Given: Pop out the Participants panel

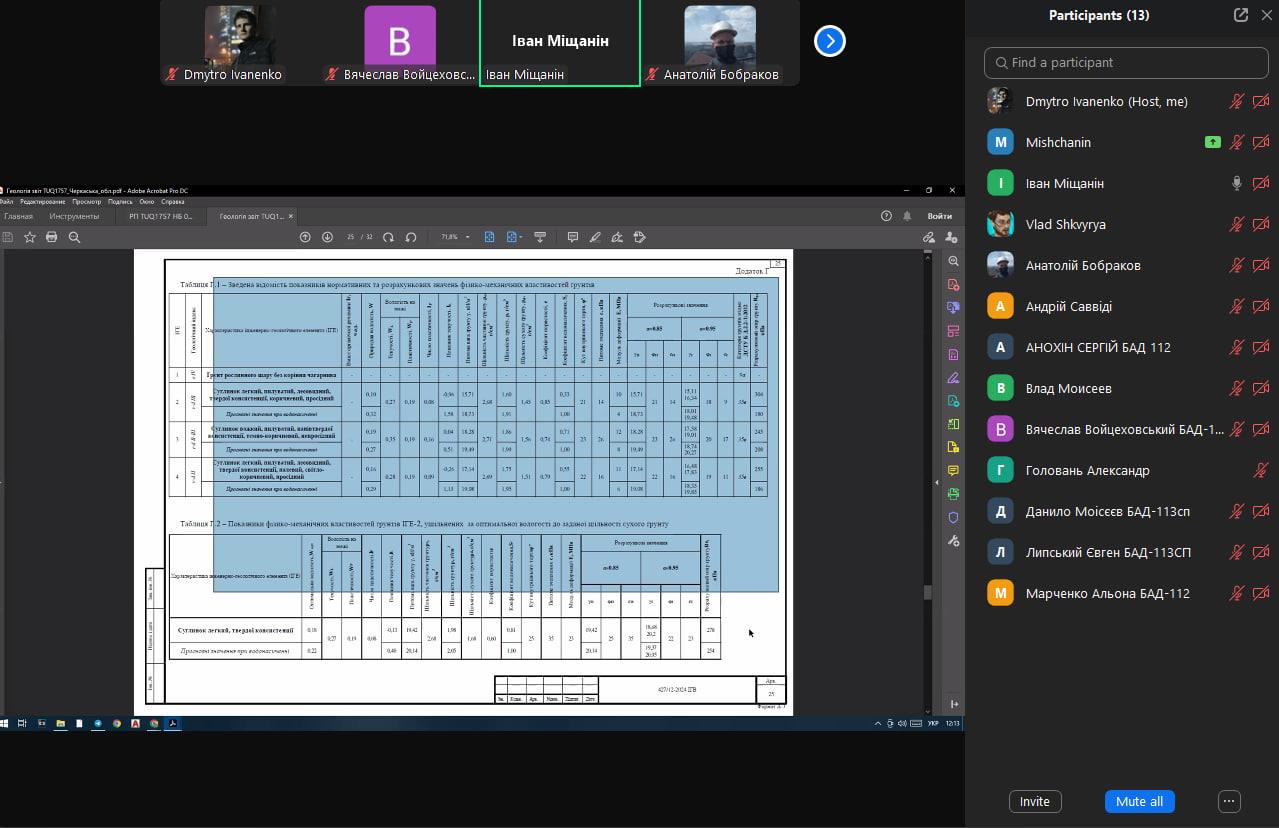Looking at the screenshot, I should (x=1240, y=15).
